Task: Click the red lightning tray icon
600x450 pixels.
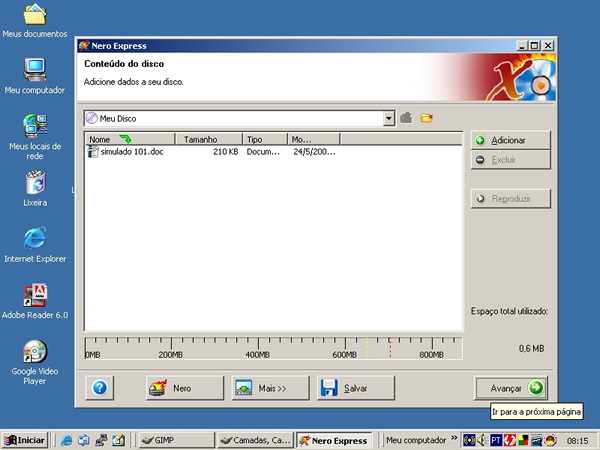Action: pyautogui.click(x=509, y=440)
